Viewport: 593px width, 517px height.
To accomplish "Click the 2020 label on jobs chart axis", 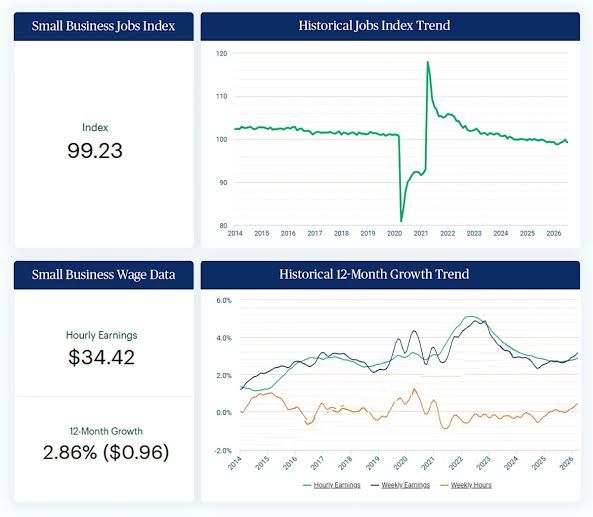I will (394, 234).
